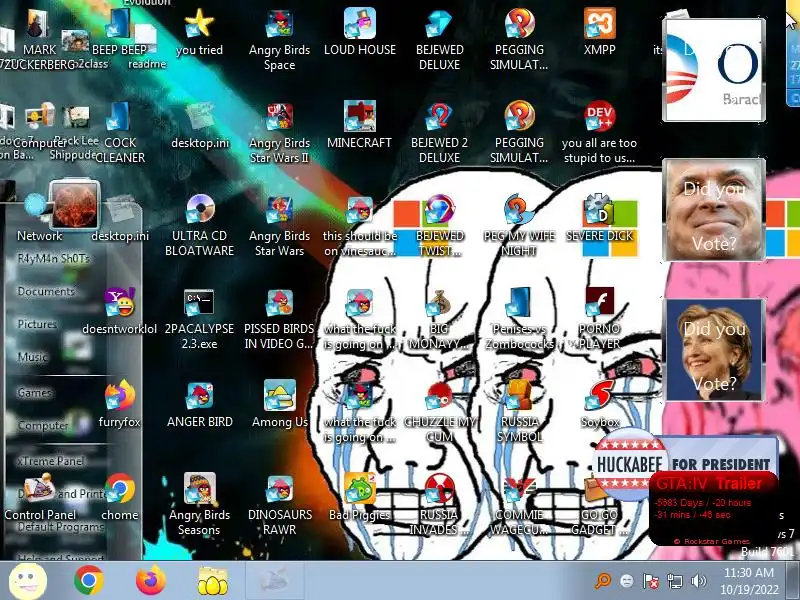Open the clock showing 11:30 AM
The image size is (800, 600).
(x=749, y=581)
